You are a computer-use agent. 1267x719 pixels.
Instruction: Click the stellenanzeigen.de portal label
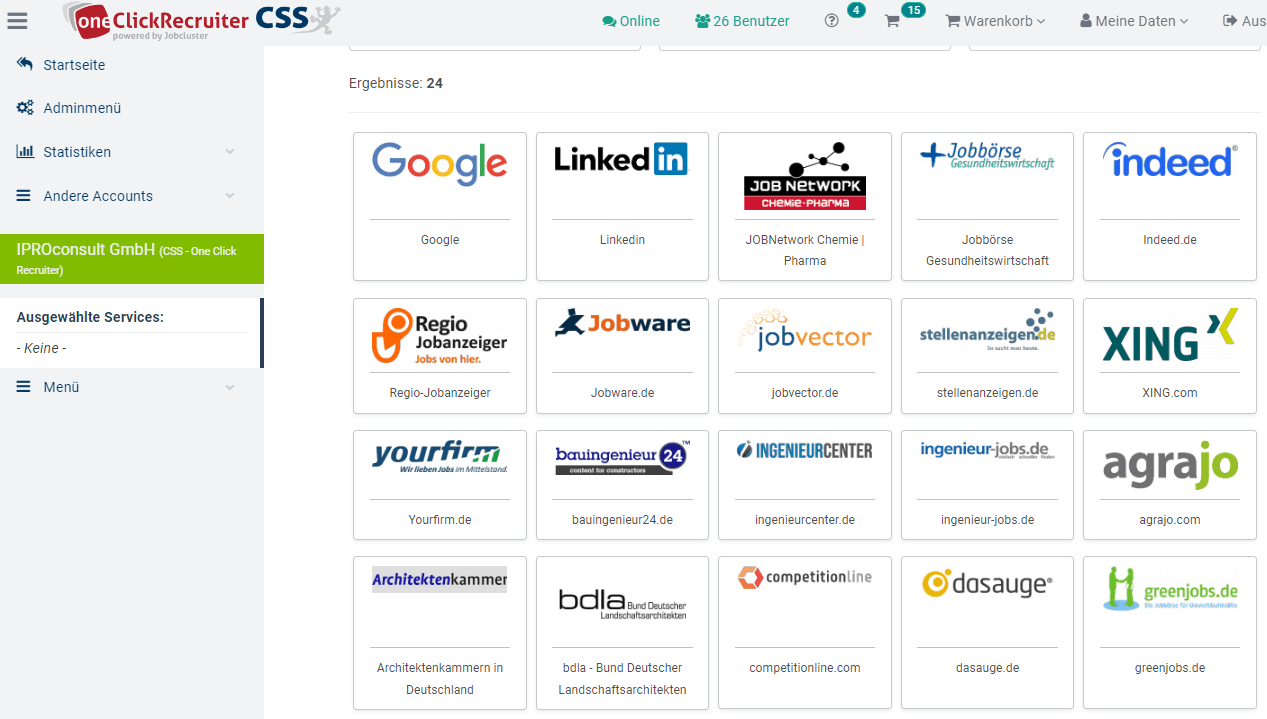987,393
